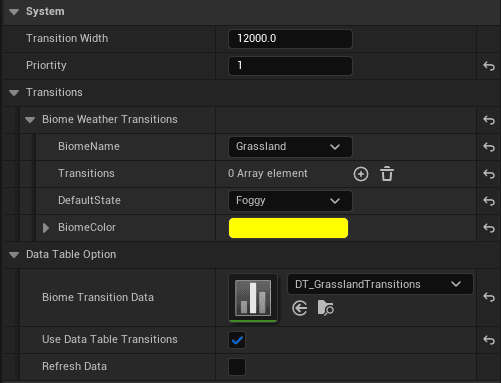Reset Transitions array to default
This screenshot has height=383, width=501.
point(489,174)
